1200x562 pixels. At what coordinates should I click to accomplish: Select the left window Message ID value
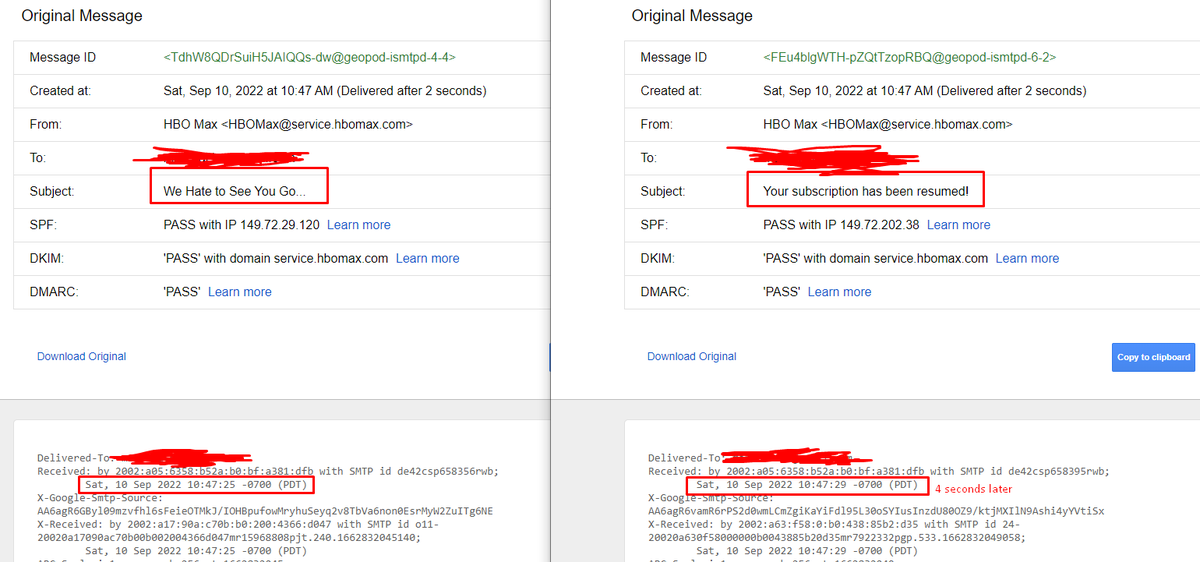tap(310, 57)
